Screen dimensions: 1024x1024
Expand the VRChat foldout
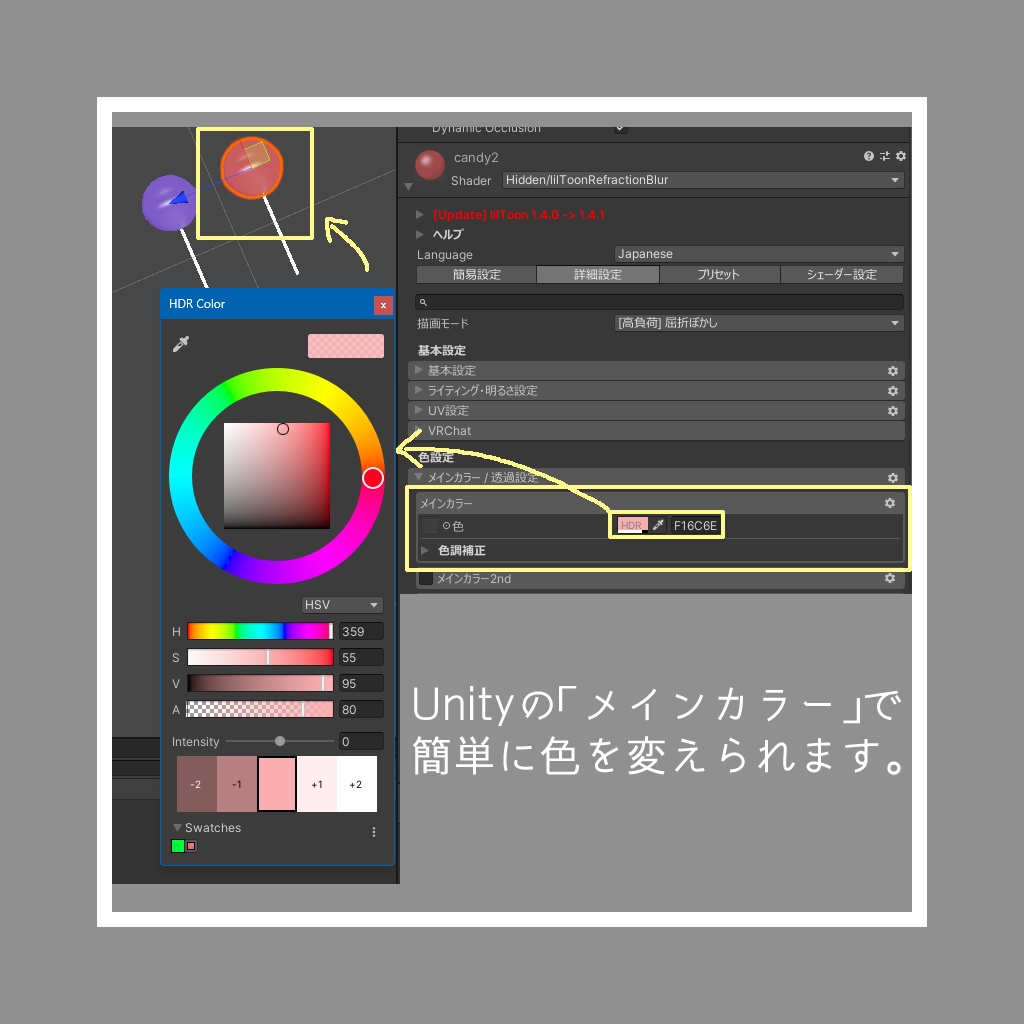pyautogui.click(x=419, y=430)
